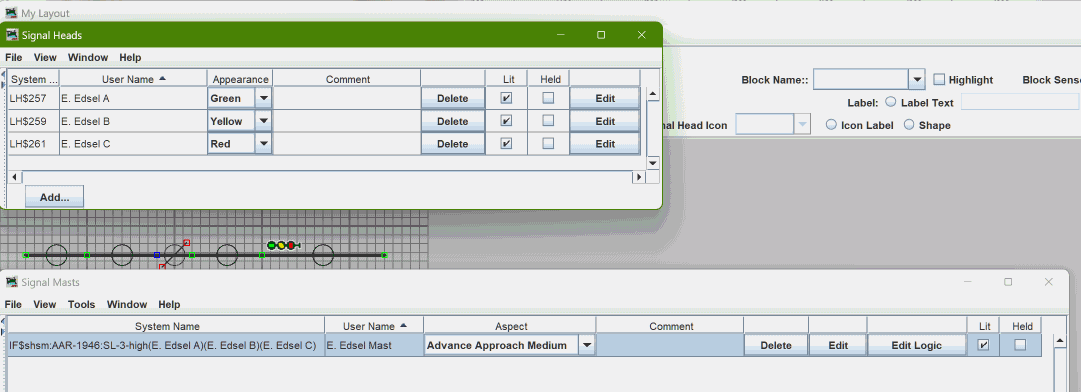Select LH$257 system name cell
Image resolution: width=1081 pixels, height=392 pixels.
pyautogui.click(x=33, y=99)
